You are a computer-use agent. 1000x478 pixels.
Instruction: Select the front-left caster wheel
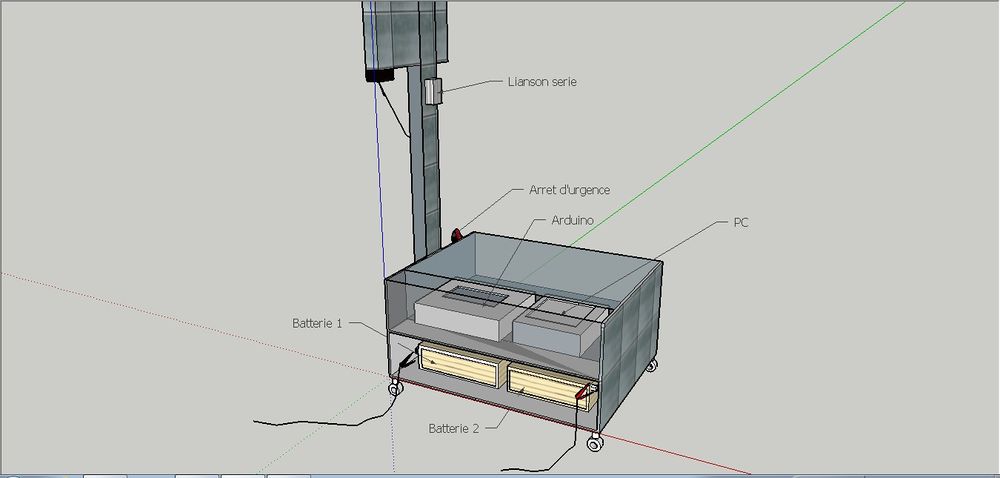click(x=397, y=387)
